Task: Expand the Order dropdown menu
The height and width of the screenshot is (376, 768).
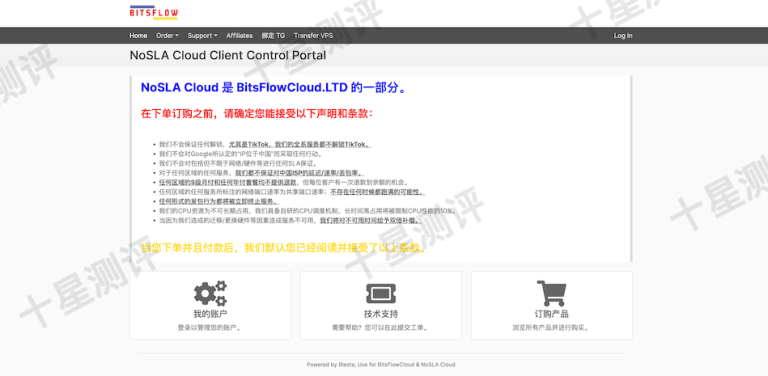Action: 168,36
